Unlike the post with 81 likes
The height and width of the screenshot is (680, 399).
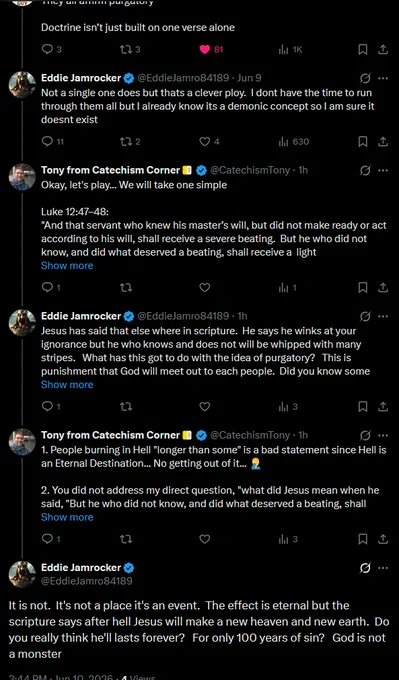[205, 49]
